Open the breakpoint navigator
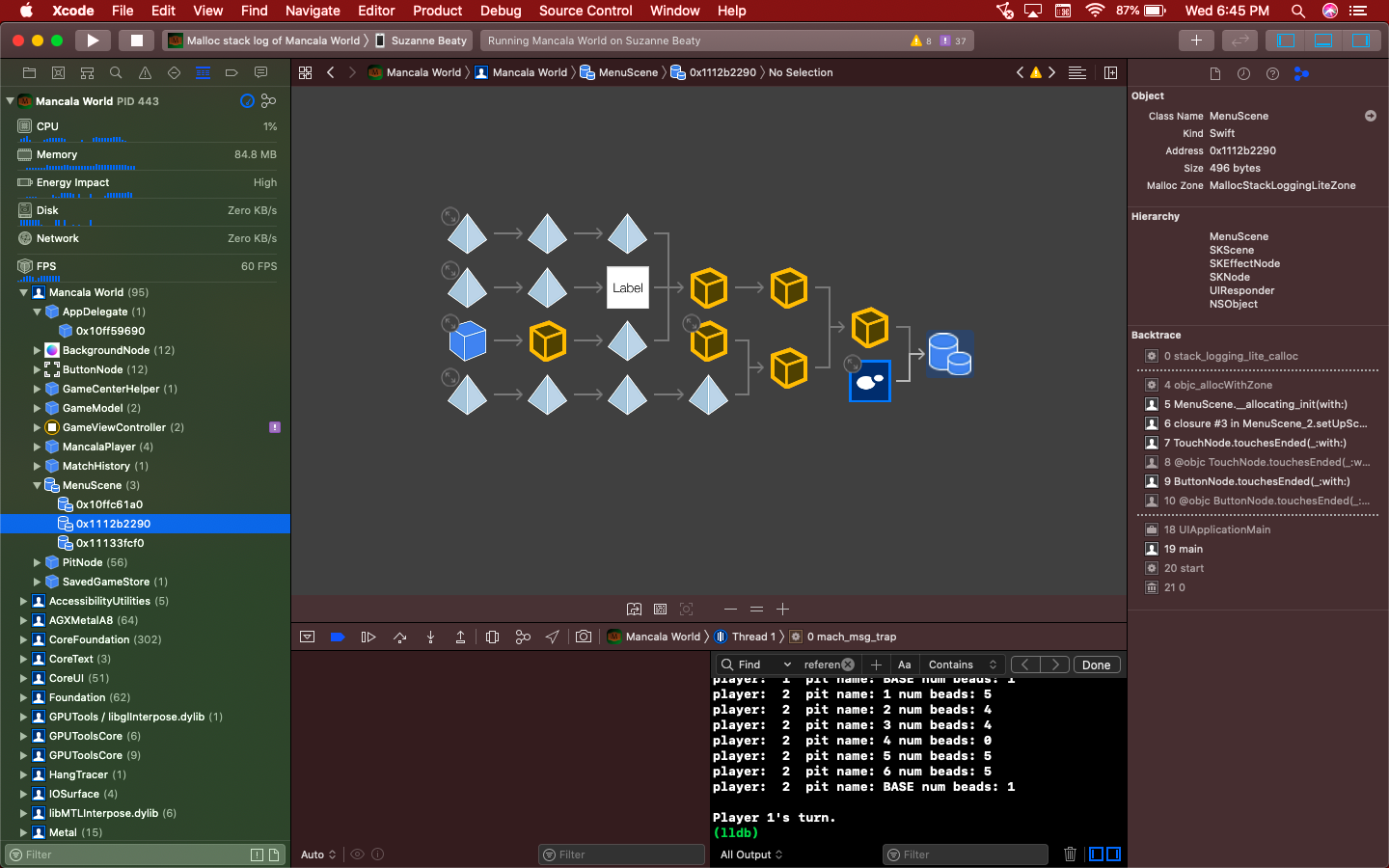 (x=231, y=72)
